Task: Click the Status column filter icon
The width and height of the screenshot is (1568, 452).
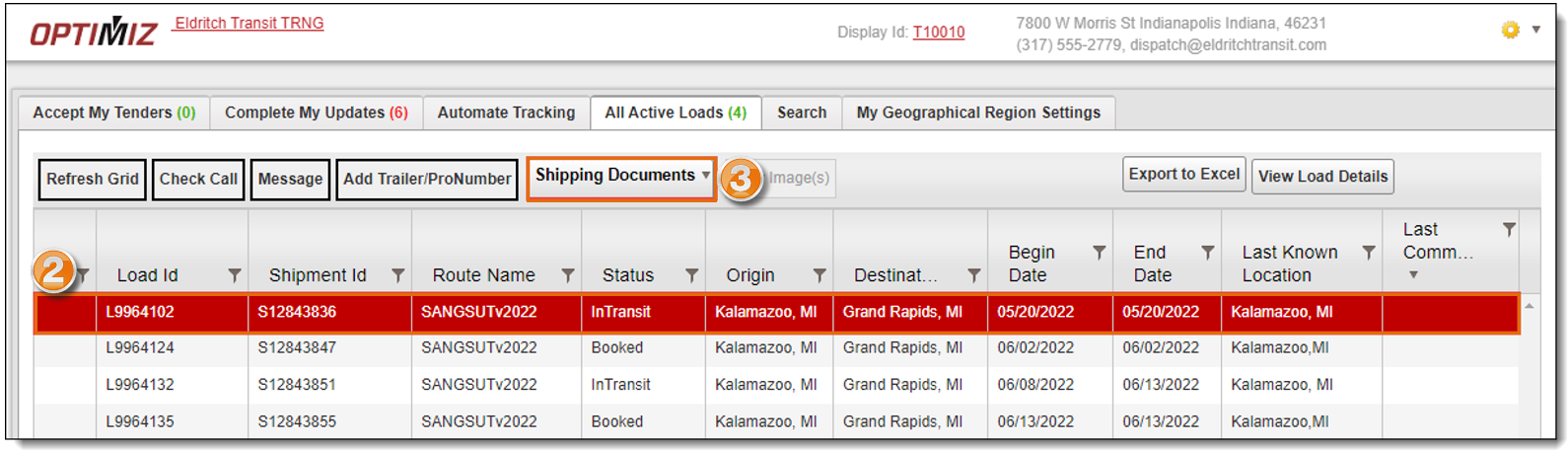Action: pyautogui.click(x=691, y=275)
